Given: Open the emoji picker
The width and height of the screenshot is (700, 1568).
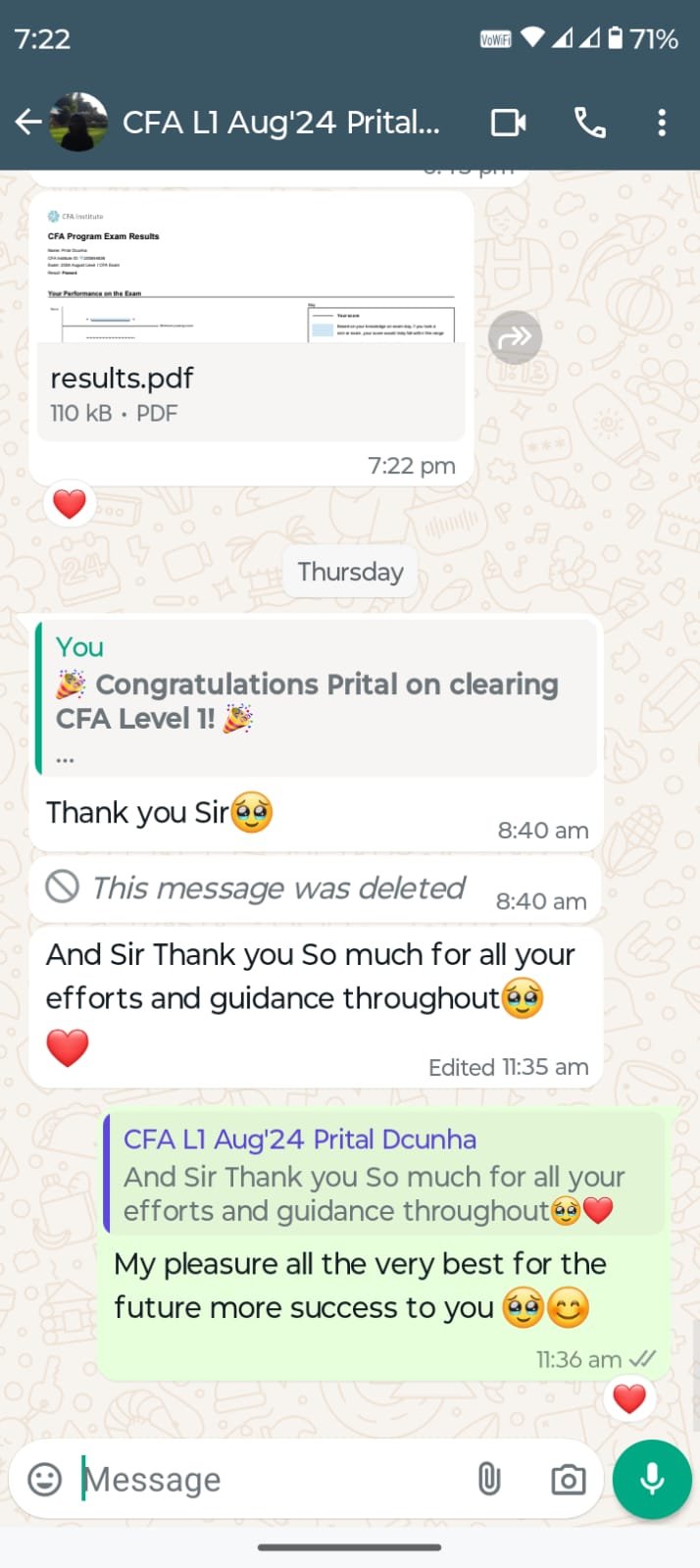Looking at the screenshot, I should coord(44,1479).
